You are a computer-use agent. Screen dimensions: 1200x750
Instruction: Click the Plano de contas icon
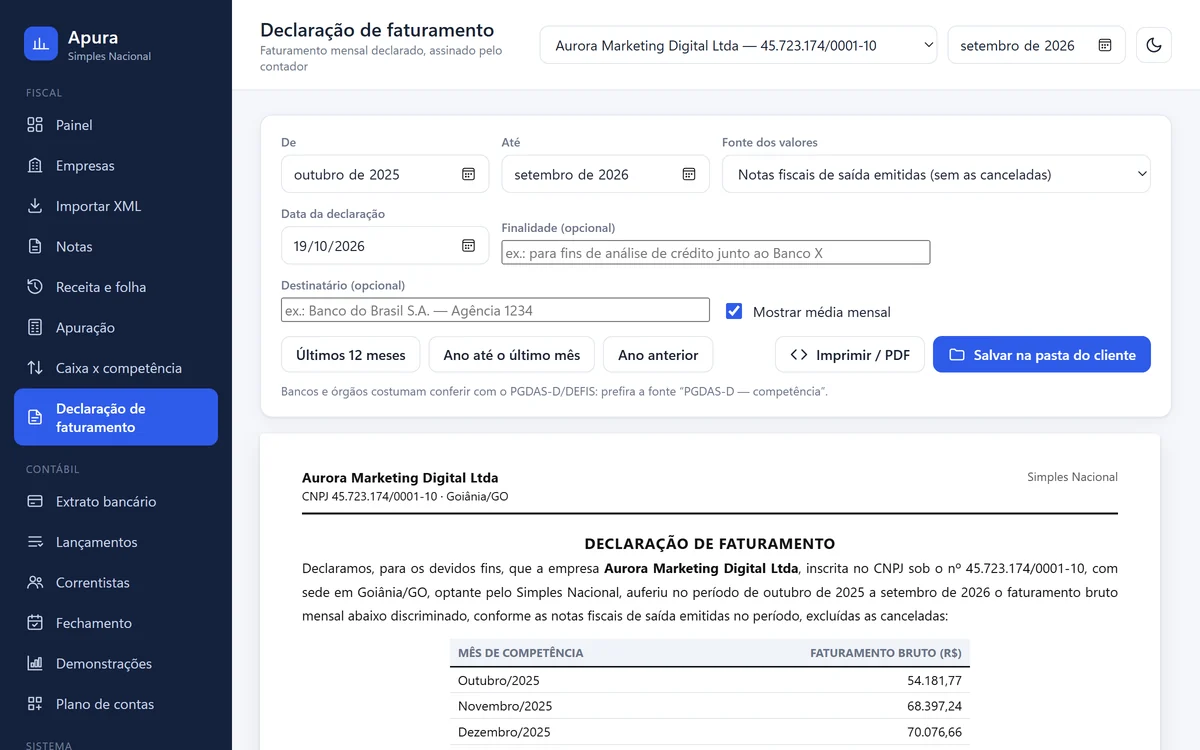click(x=35, y=704)
